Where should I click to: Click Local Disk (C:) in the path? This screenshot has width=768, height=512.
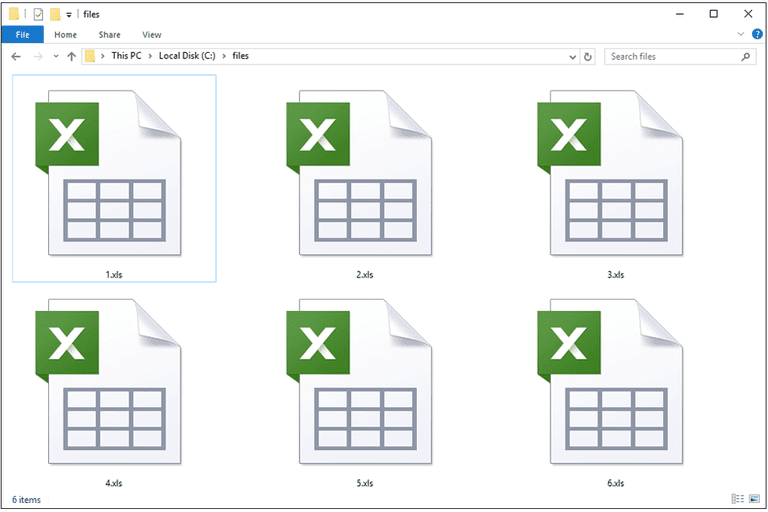tap(187, 56)
